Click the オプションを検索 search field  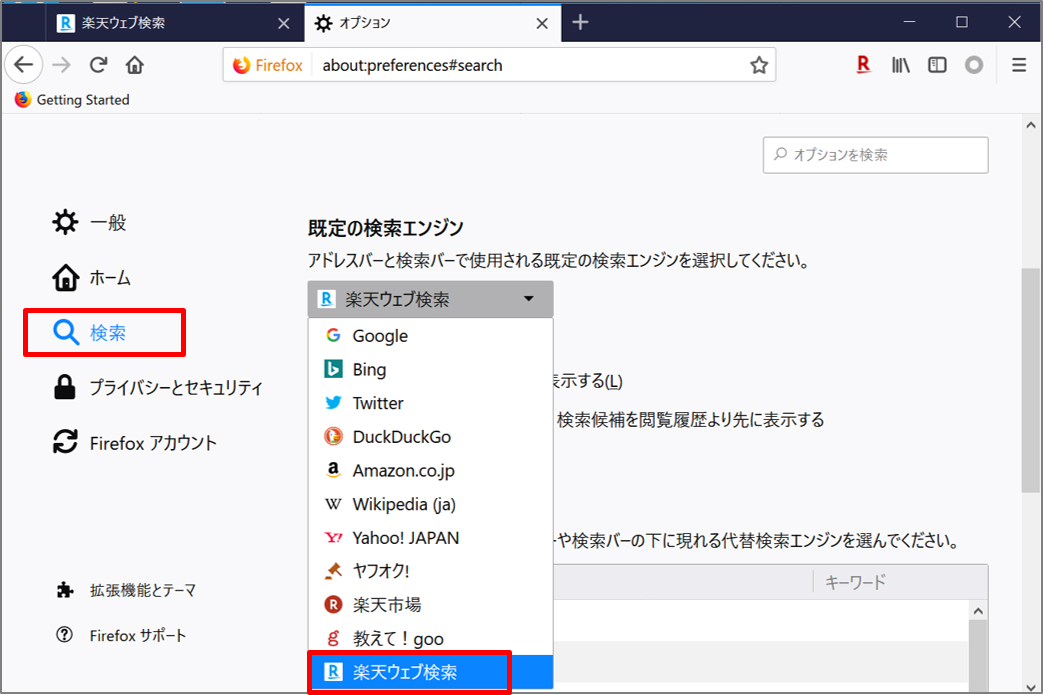[x=875, y=155]
